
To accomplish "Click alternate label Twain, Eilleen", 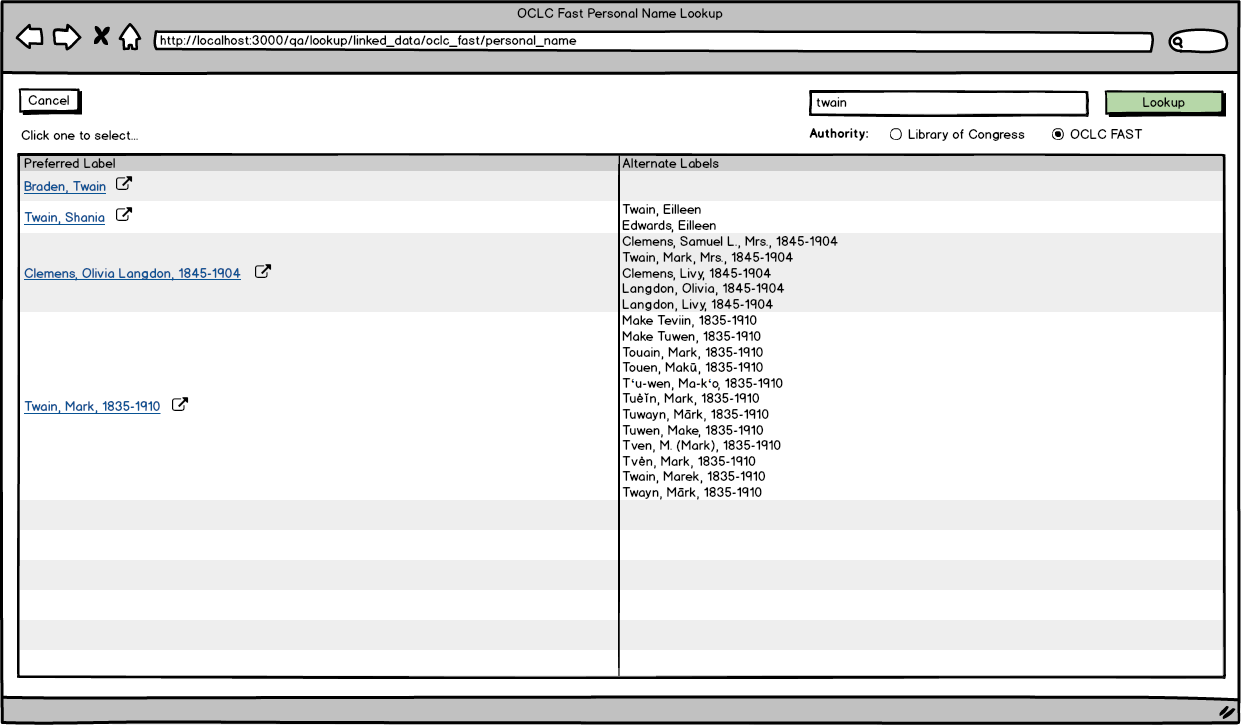I will [x=662, y=210].
